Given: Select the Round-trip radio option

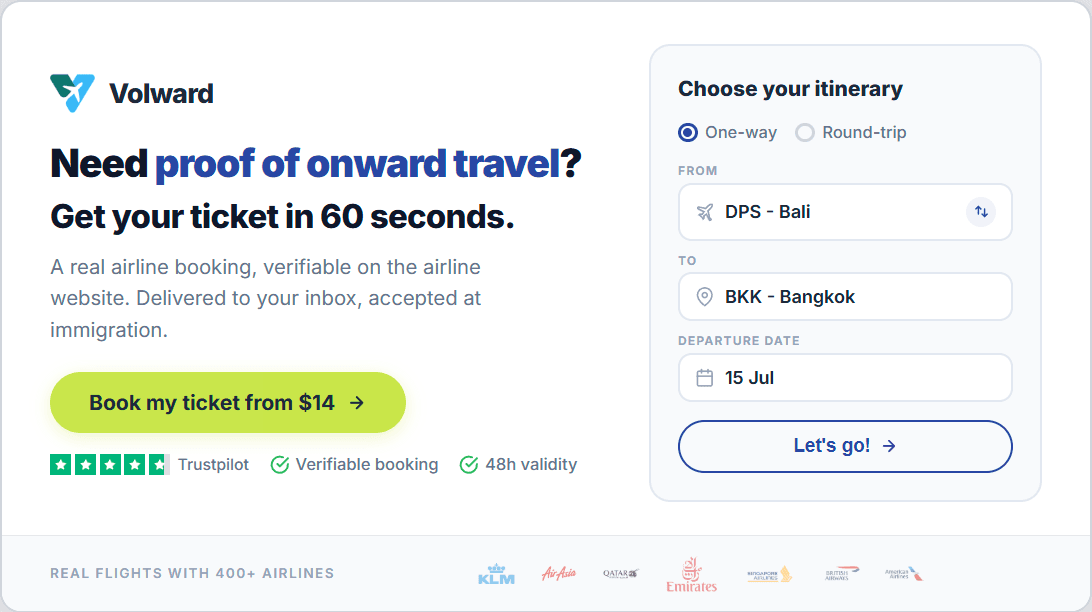Looking at the screenshot, I should [851, 132].
